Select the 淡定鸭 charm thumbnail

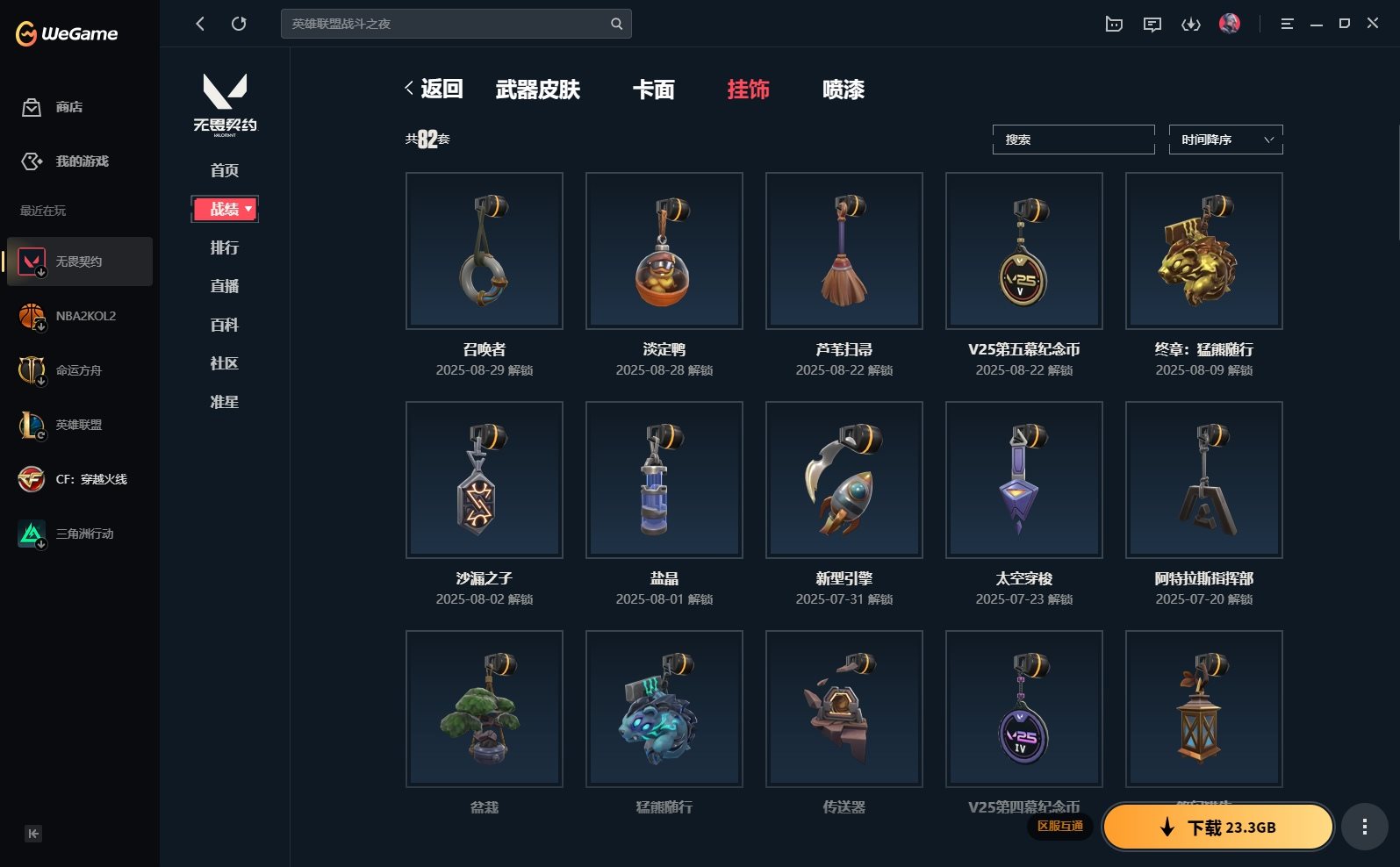click(x=664, y=251)
